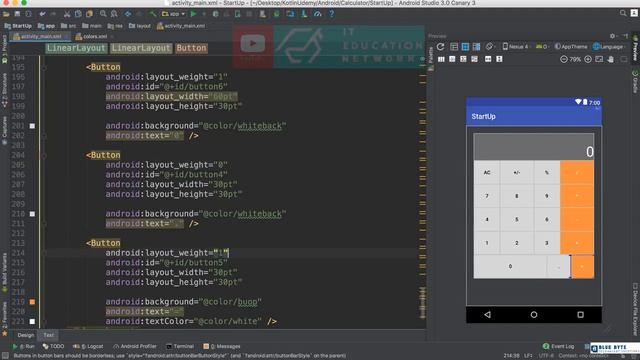Open the app run configuration dropdown
This screenshot has width=640, height=360.
(173, 14)
